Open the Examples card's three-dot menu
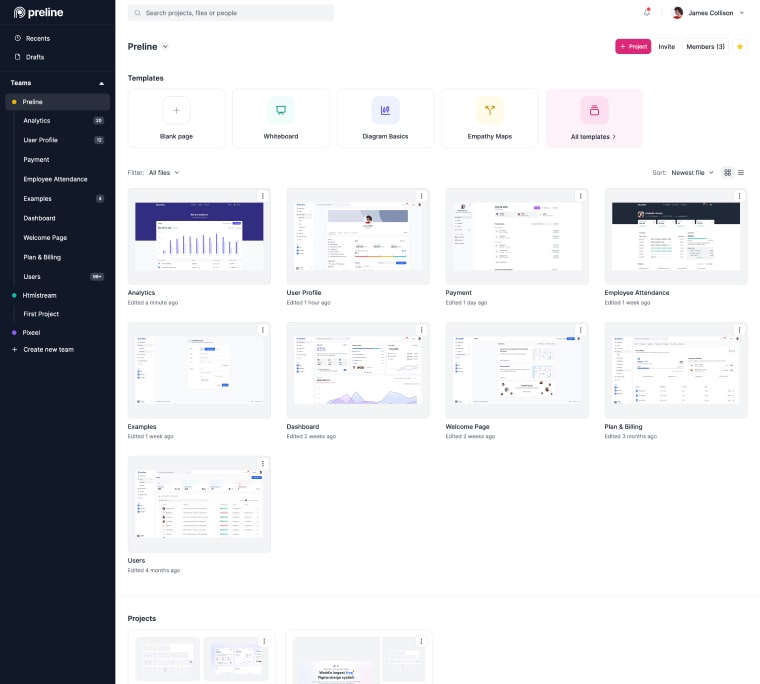 coord(263,330)
